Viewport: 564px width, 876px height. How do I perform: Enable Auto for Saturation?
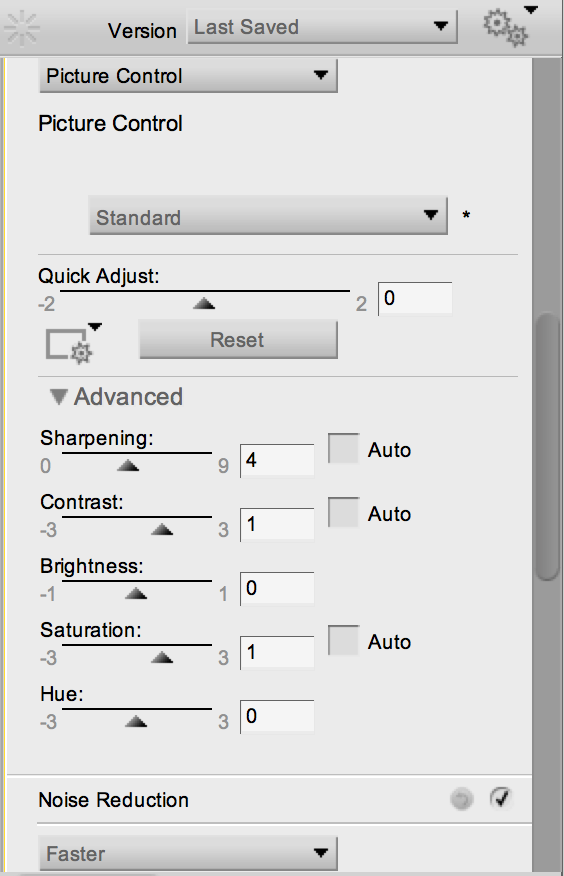pyautogui.click(x=343, y=640)
